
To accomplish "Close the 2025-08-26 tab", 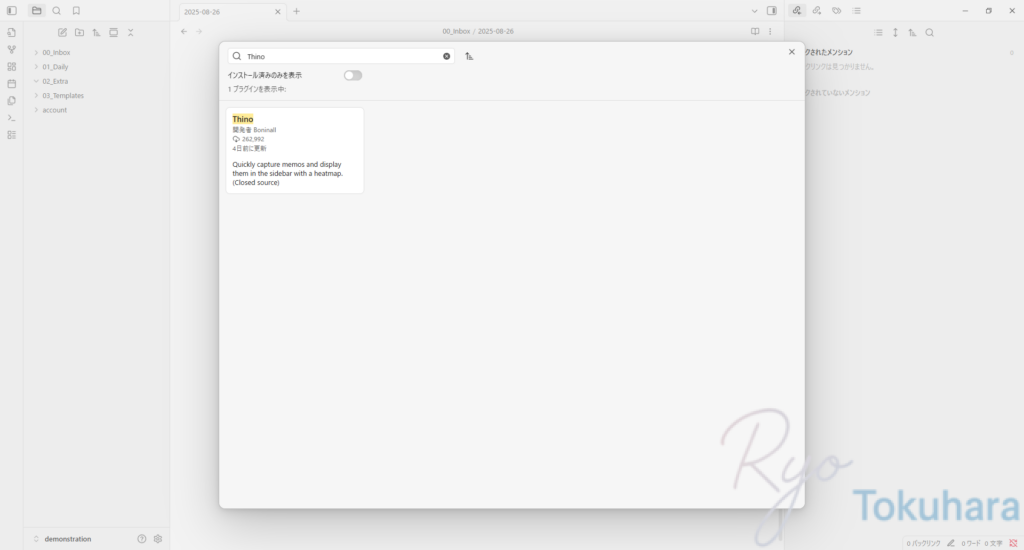I will [278, 12].
